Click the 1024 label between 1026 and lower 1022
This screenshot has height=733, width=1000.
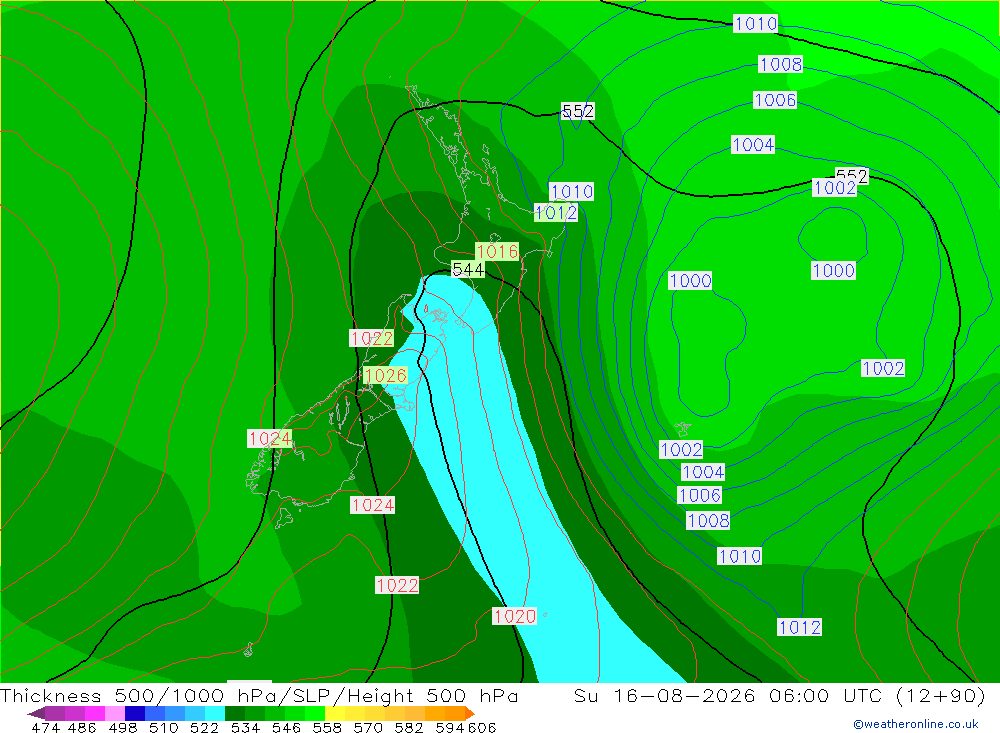(x=372, y=505)
